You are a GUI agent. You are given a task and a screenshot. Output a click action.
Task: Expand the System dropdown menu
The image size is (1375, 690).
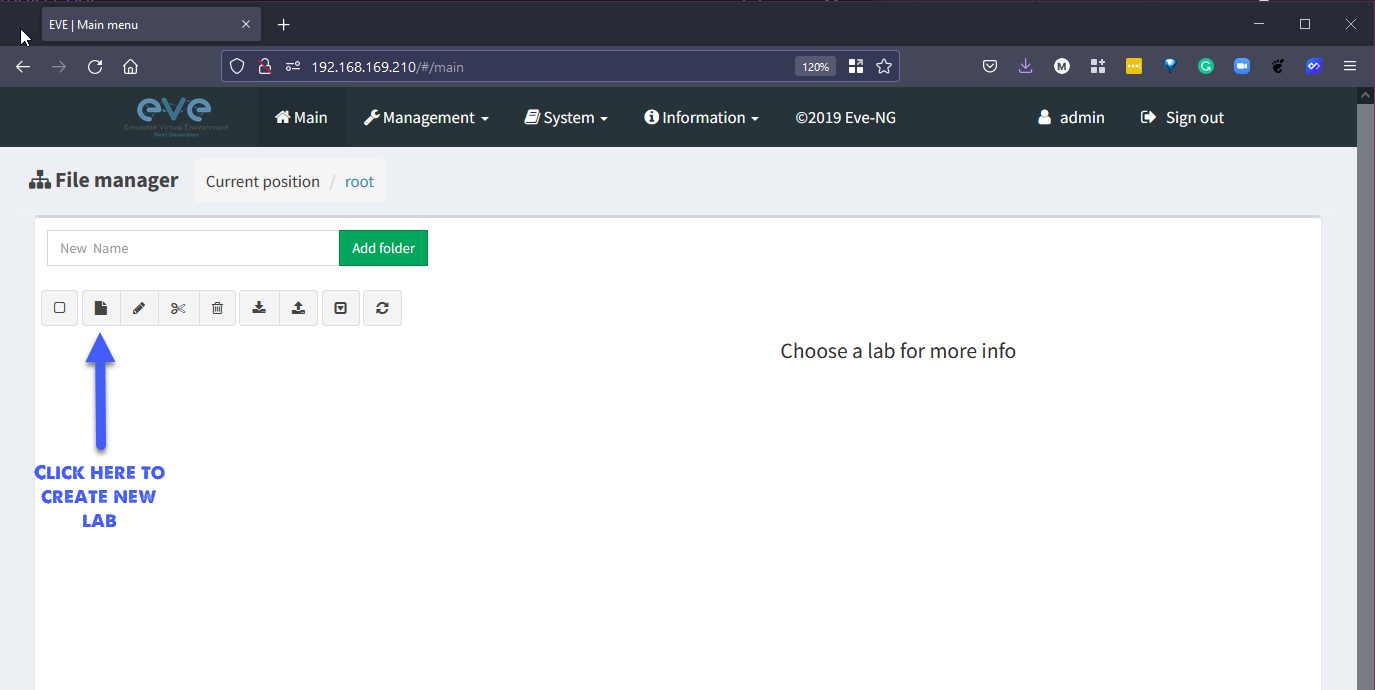tap(566, 118)
